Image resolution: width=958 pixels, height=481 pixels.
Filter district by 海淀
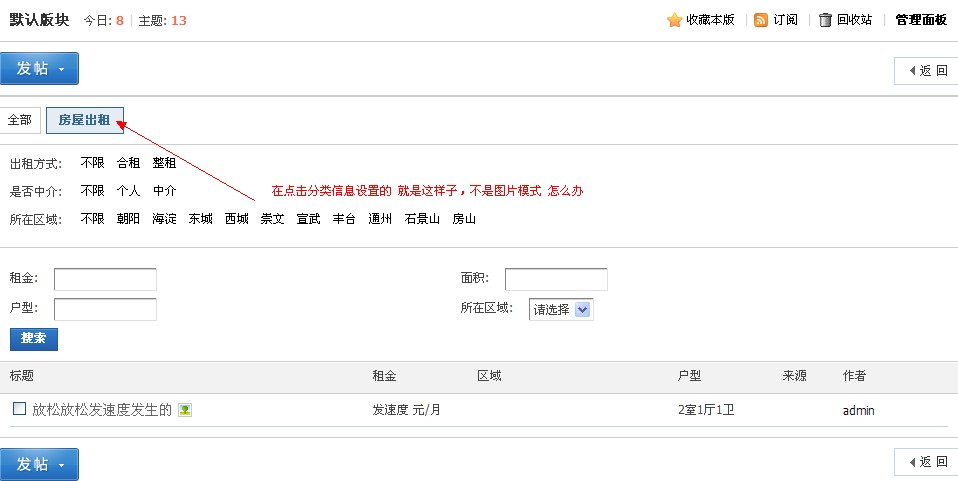(x=164, y=219)
